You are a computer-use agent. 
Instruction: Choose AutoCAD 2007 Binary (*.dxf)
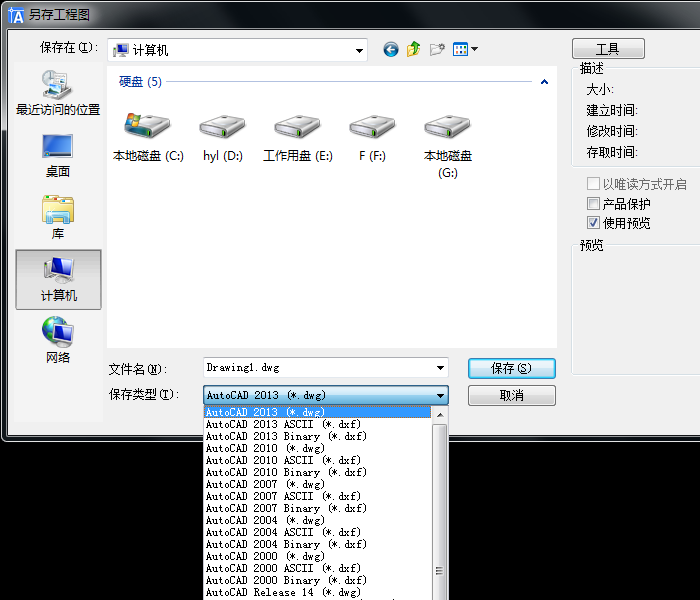point(317,508)
